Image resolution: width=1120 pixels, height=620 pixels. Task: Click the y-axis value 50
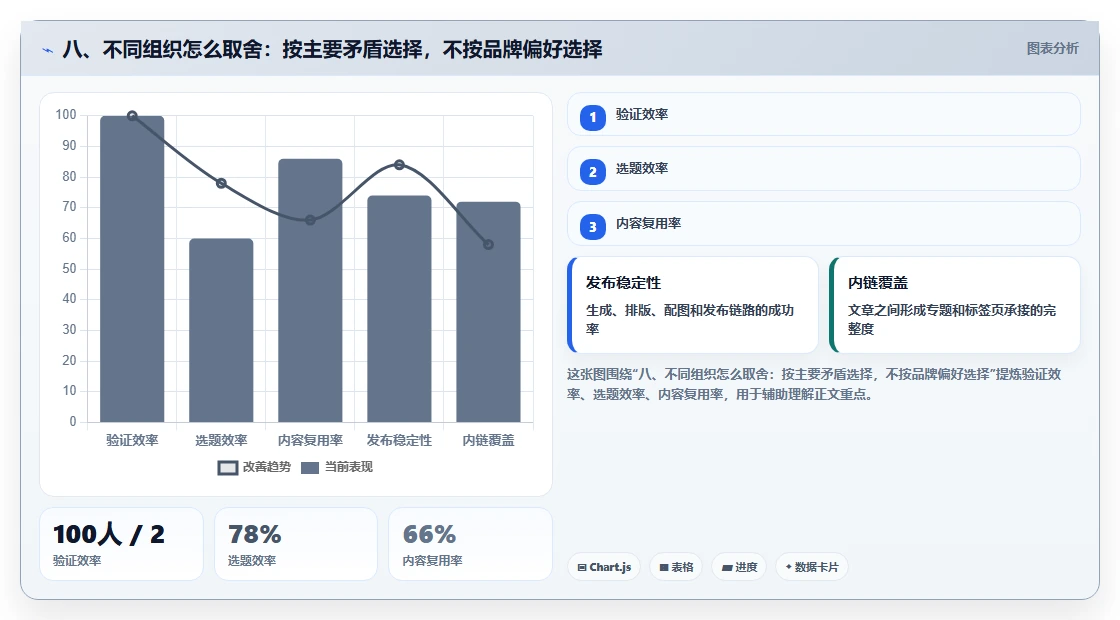pos(69,269)
